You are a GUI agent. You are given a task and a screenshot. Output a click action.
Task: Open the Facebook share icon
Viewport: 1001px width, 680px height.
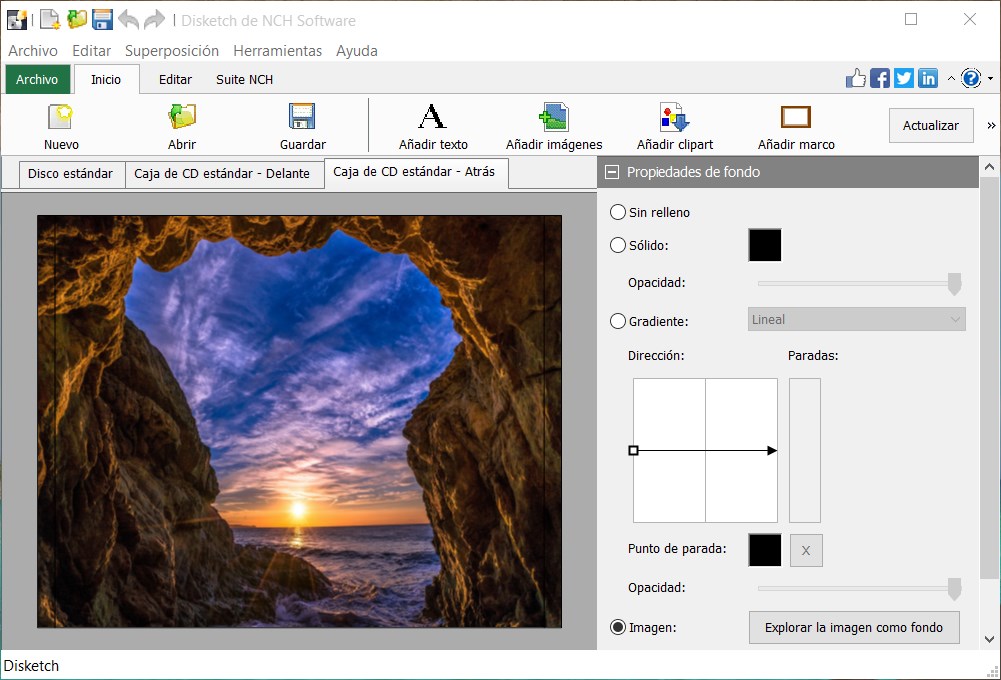[879, 77]
